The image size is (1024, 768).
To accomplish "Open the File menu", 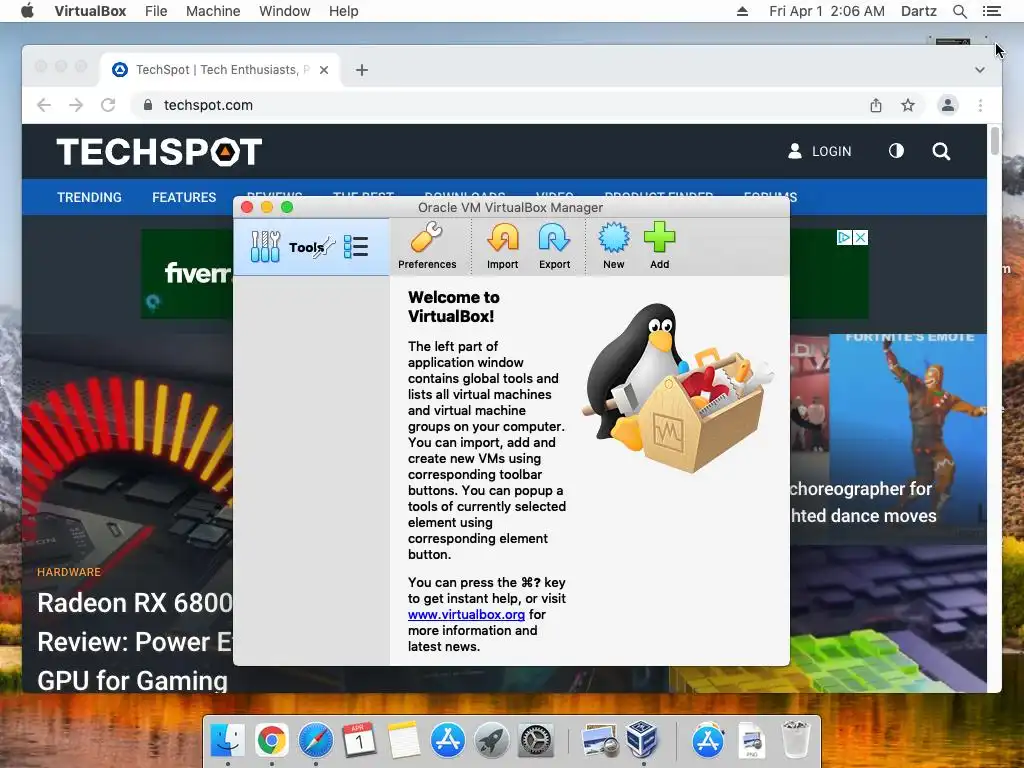I will 156,11.
